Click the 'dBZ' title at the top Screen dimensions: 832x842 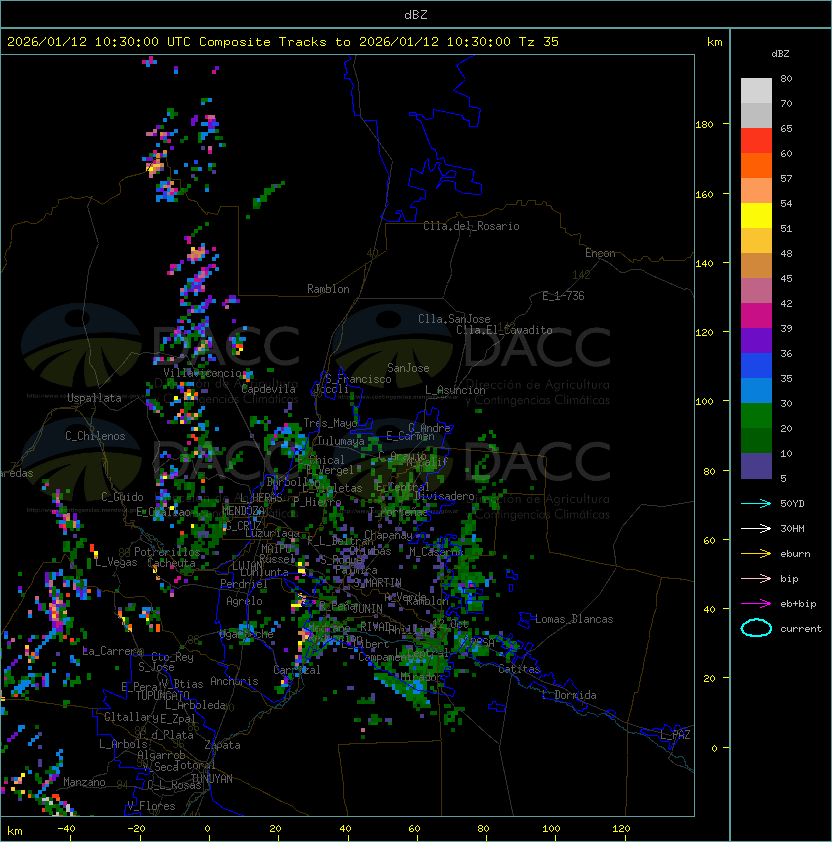[x=416, y=14]
